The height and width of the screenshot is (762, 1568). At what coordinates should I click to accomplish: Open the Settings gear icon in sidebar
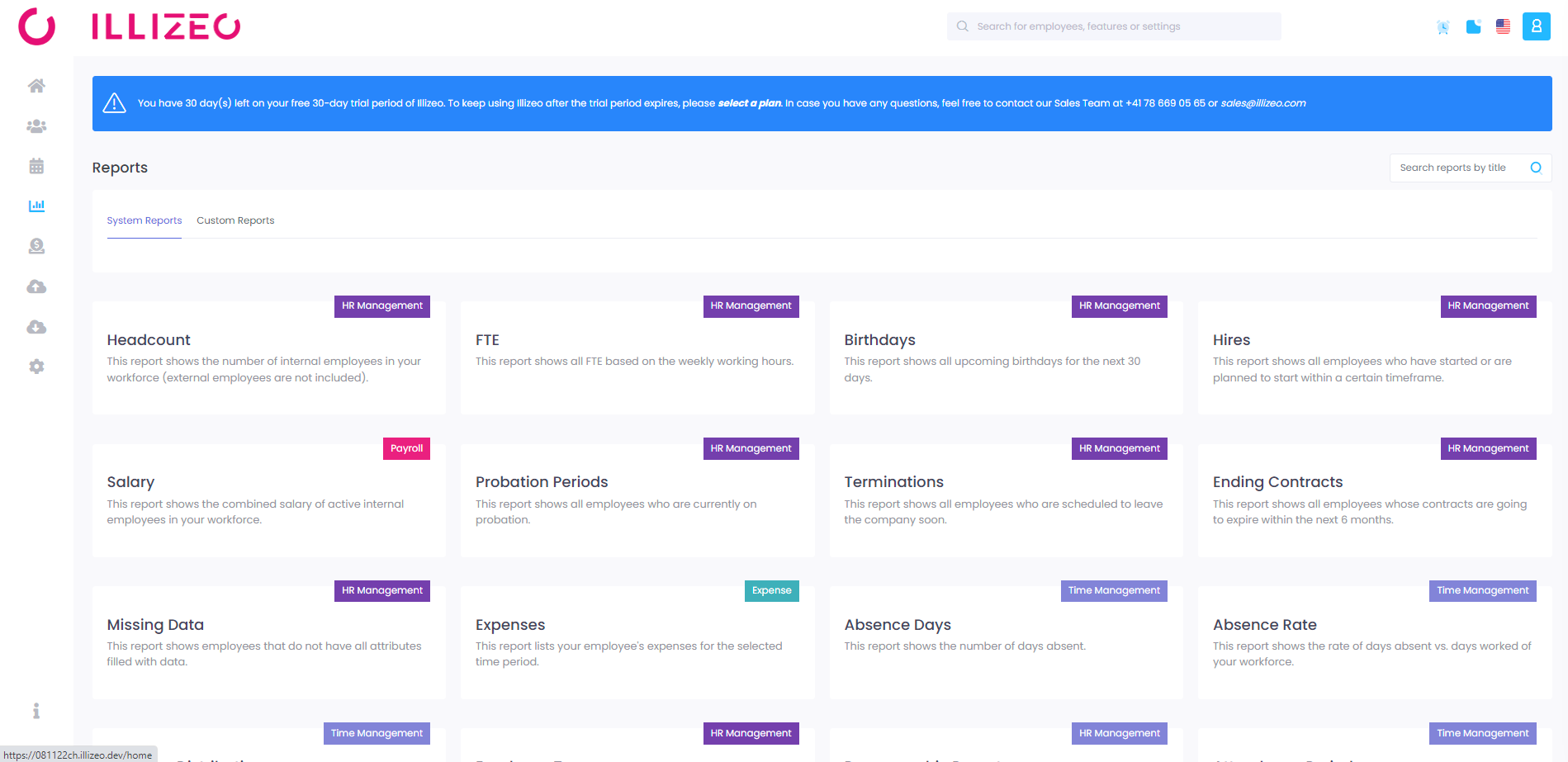coord(36,367)
